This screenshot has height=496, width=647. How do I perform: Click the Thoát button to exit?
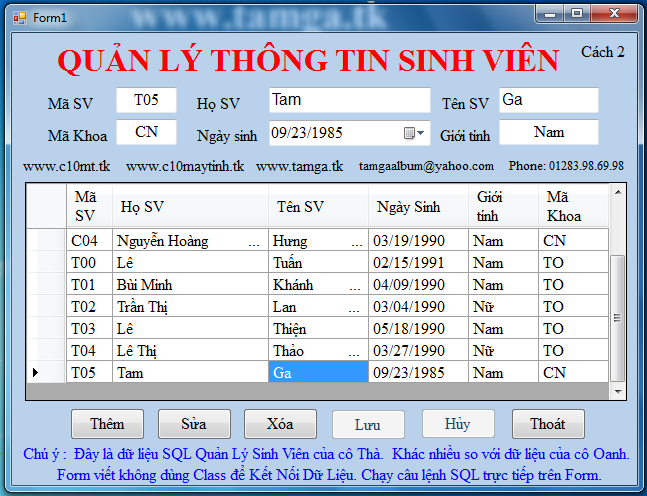click(x=548, y=424)
